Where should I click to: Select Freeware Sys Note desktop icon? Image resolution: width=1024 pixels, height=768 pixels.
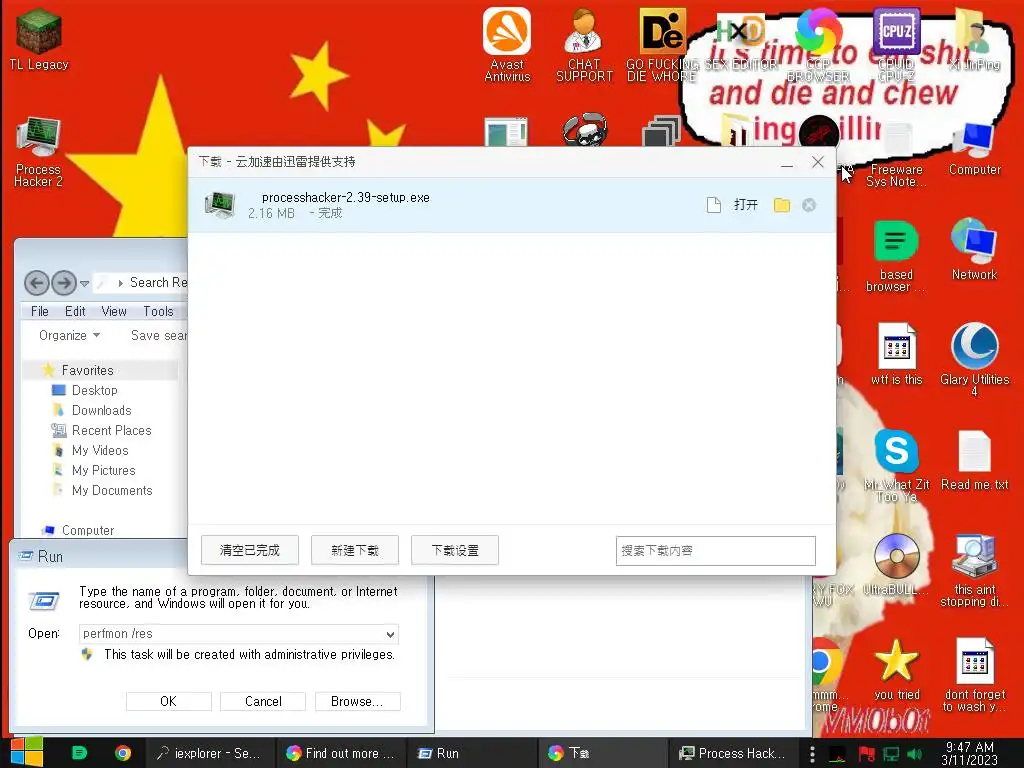[x=896, y=155]
